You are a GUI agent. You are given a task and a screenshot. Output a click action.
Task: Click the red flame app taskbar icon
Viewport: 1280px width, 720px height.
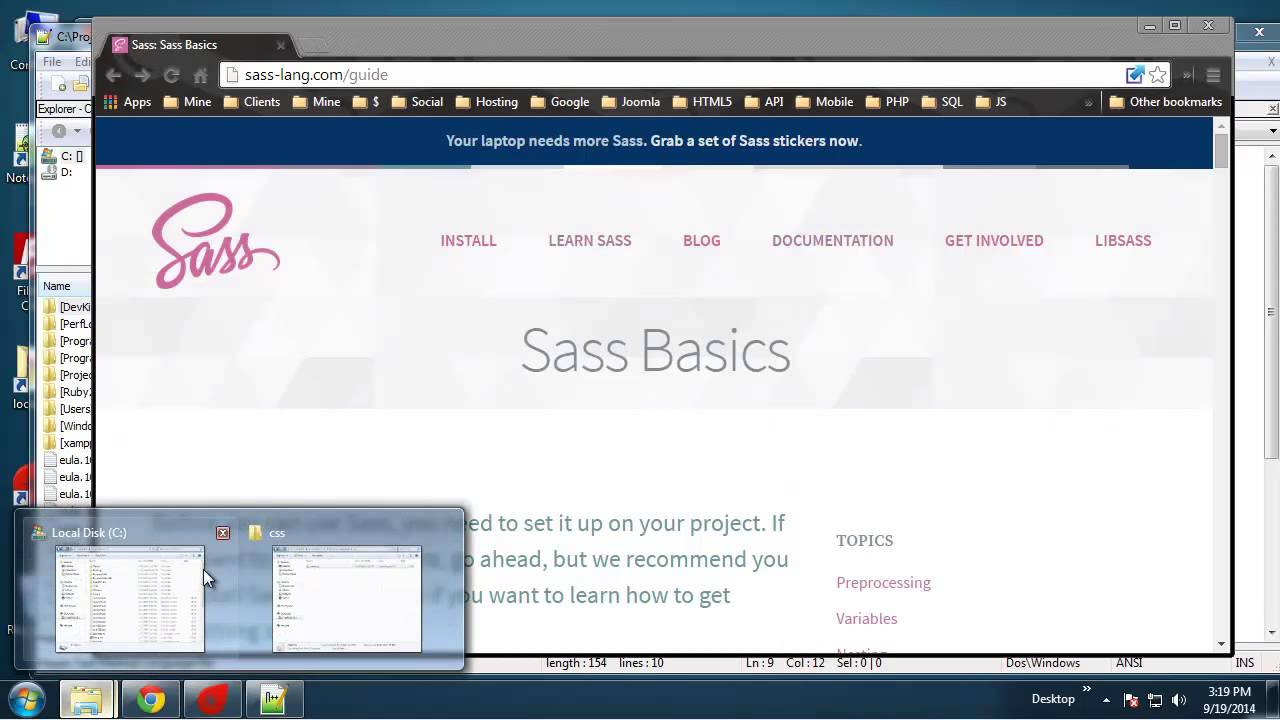pyautogui.click(x=212, y=700)
